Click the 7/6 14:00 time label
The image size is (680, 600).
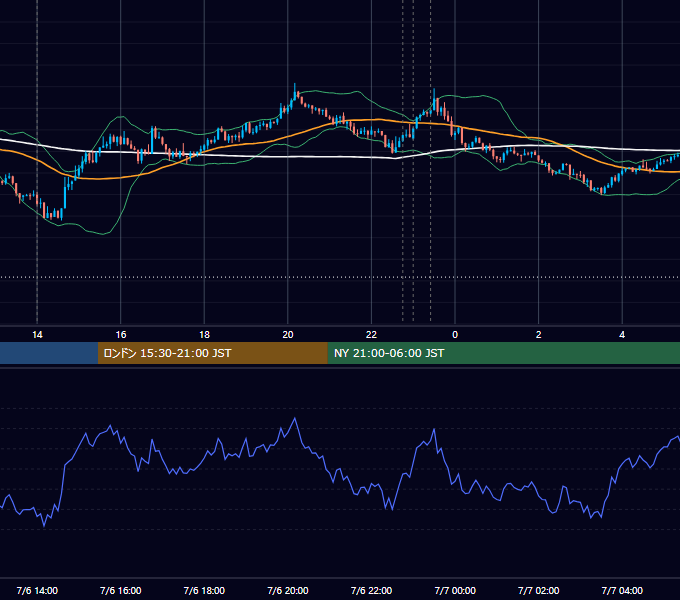click(37, 590)
